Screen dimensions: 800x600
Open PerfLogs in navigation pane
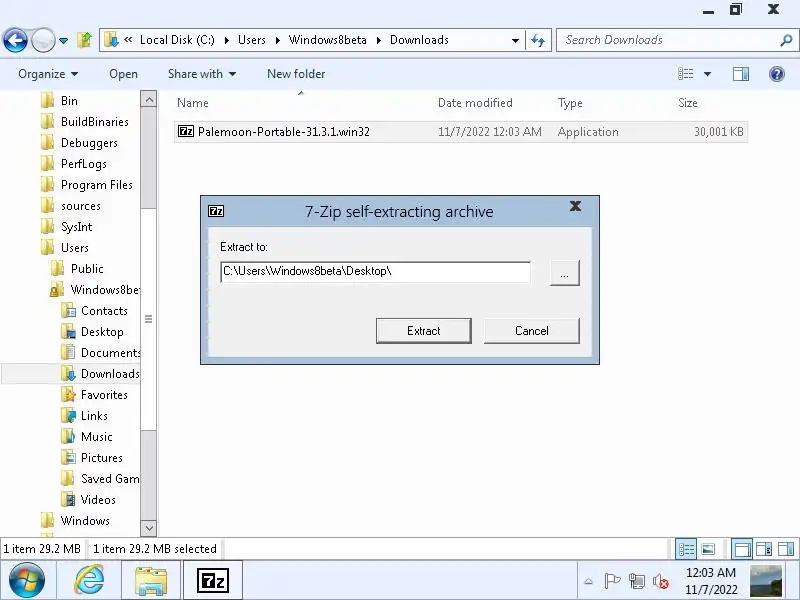pyautogui.click(x=84, y=163)
